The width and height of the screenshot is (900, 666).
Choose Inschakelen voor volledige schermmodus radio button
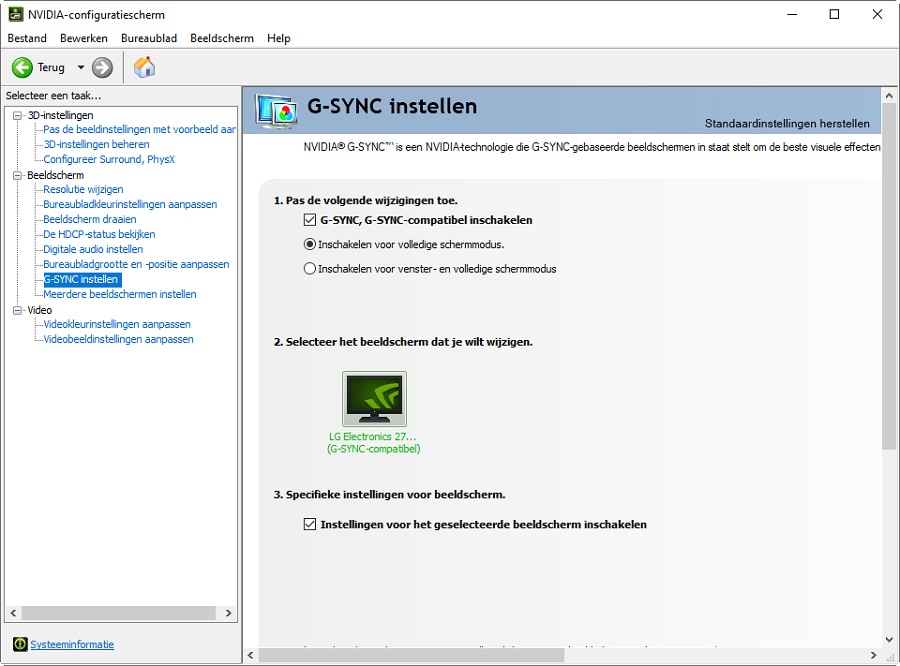coord(310,244)
